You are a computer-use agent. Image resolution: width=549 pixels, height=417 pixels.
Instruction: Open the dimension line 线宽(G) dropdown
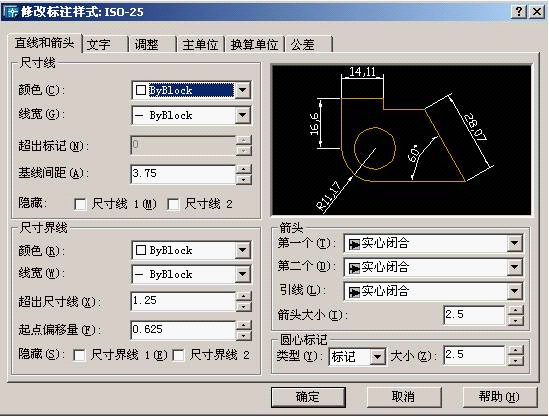pos(242,115)
